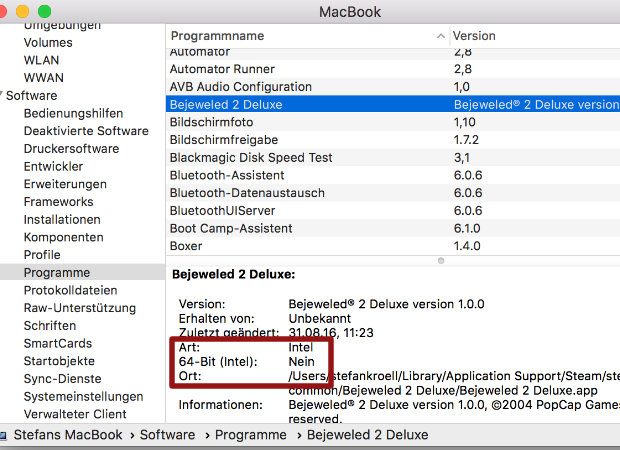Select WWAN in the sidebar
Screen dimensions: 620x450
pos(43,78)
